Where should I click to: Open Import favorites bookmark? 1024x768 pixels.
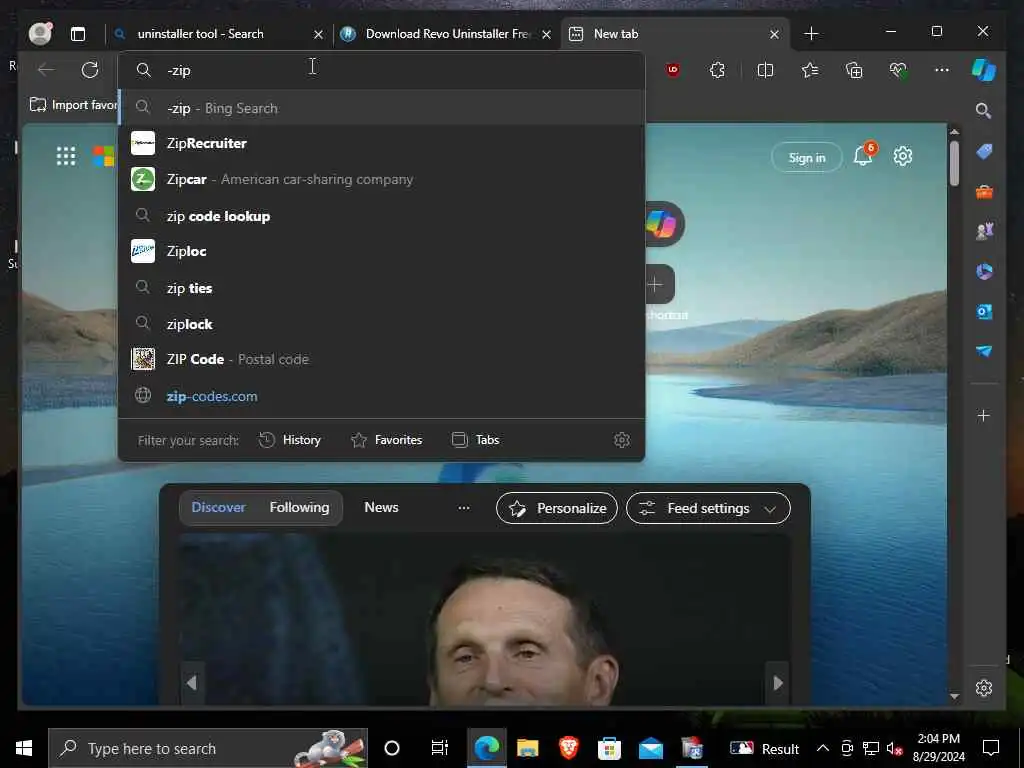coord(73,105)
